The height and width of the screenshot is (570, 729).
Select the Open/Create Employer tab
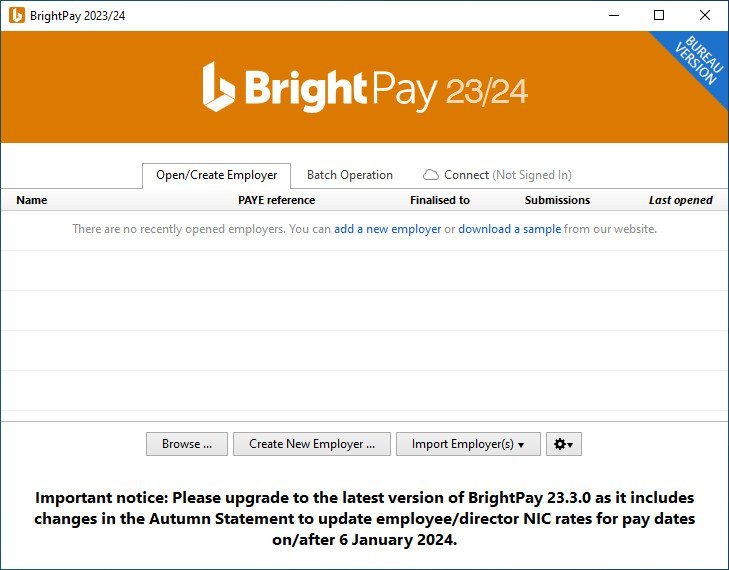tap(217, 175)
